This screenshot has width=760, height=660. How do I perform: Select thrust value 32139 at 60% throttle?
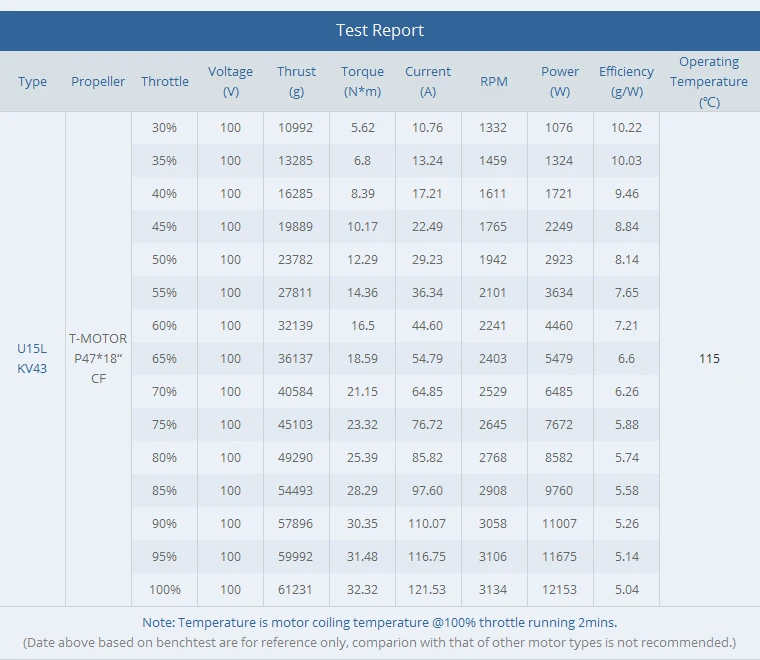(296, 325)
